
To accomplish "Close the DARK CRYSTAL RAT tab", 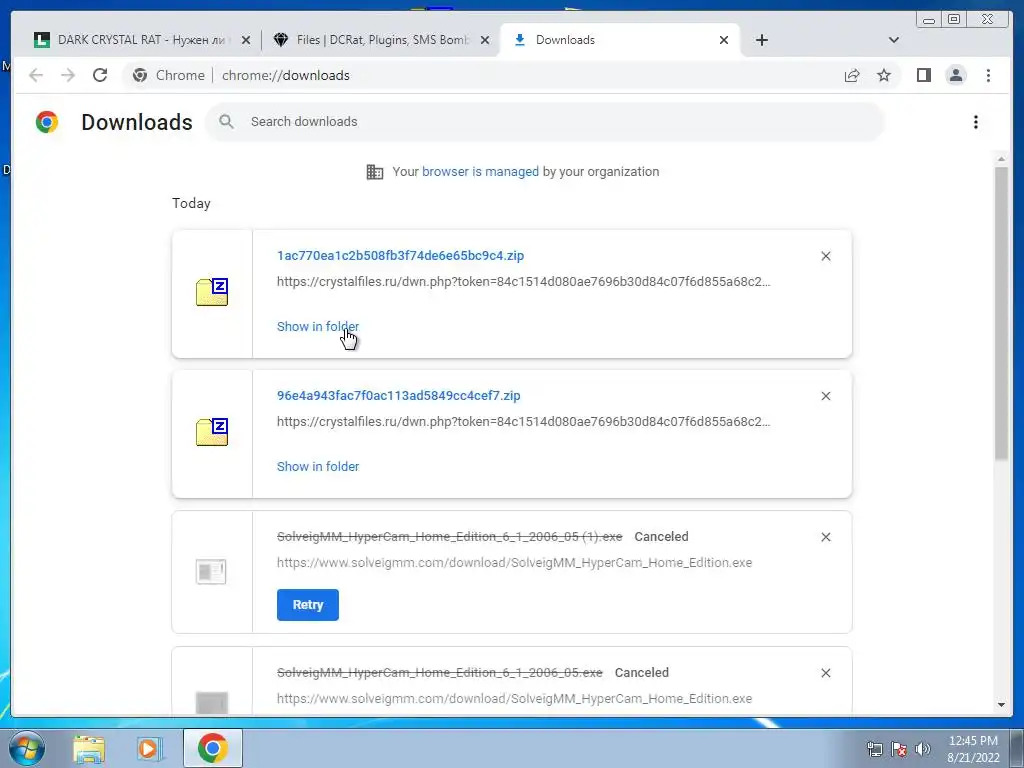I will pos(246,40).
